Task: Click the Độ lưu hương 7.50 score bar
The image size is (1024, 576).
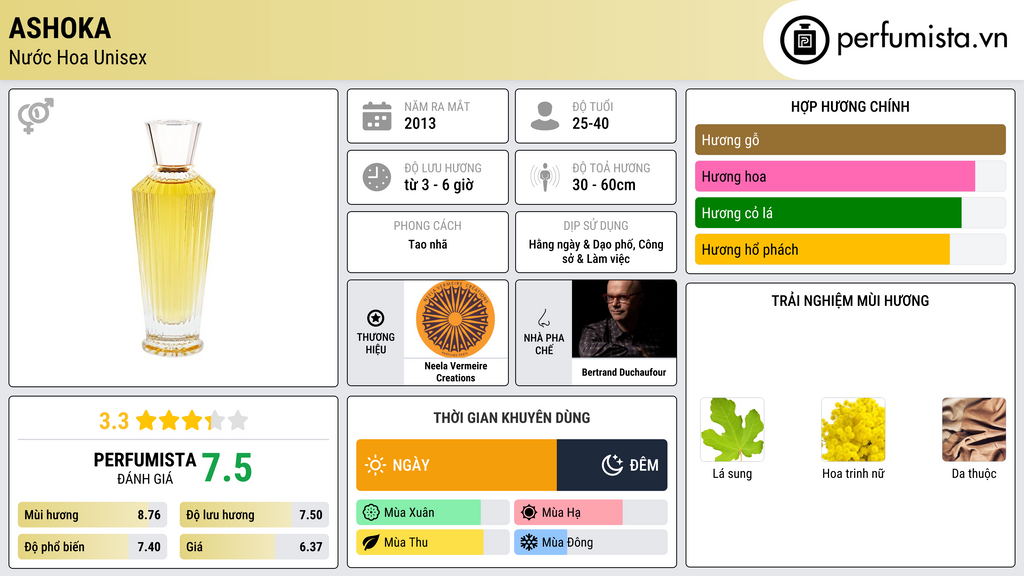Action: [254, 515]
